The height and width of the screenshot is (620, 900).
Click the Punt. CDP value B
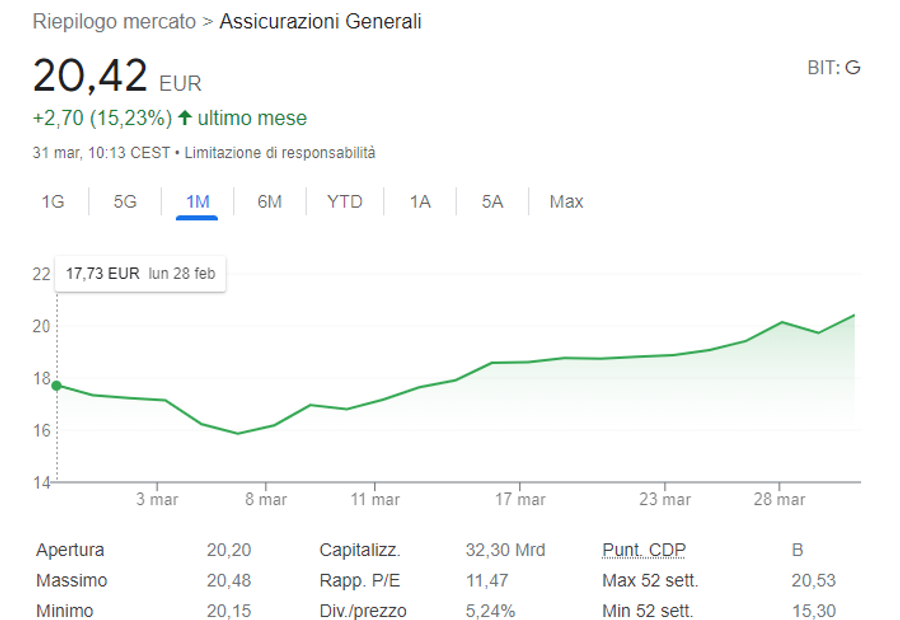[x=797, y=550]
